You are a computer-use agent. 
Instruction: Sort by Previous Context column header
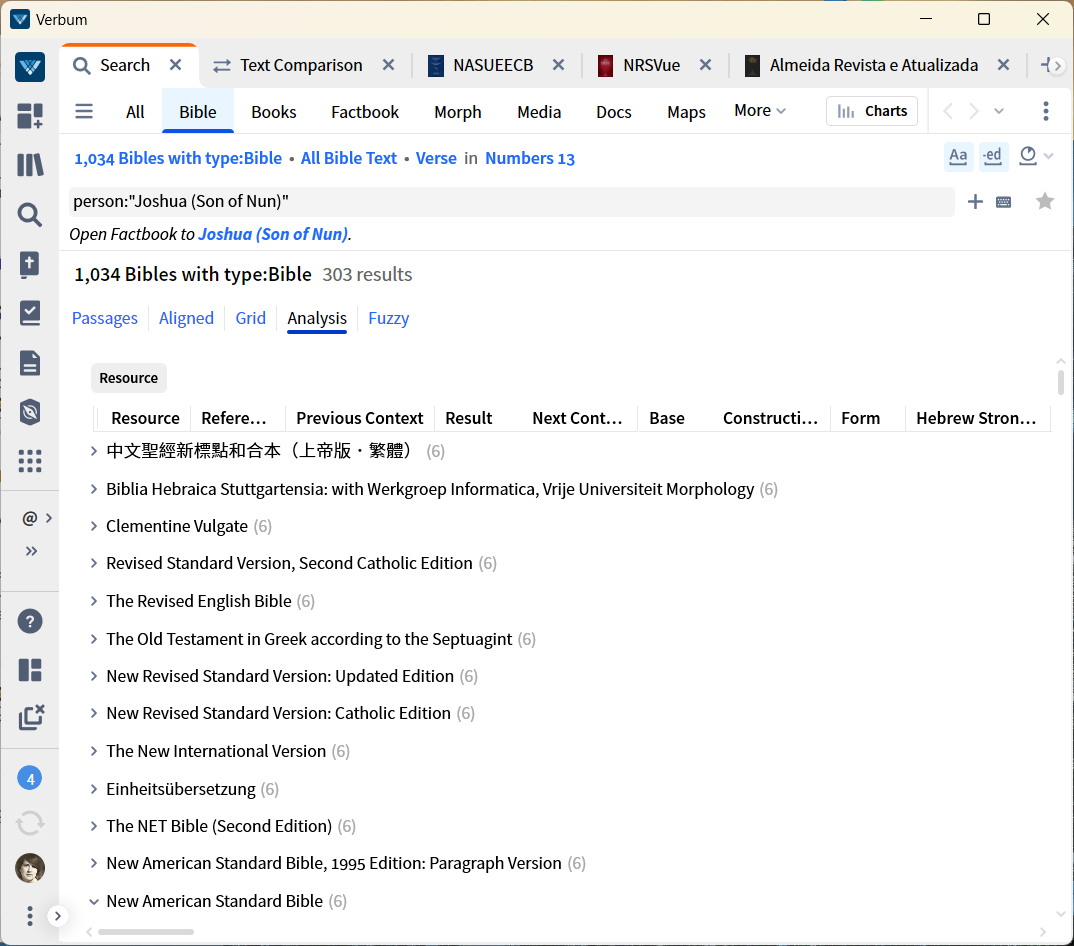pyautogui.click(x=360, y=418)
